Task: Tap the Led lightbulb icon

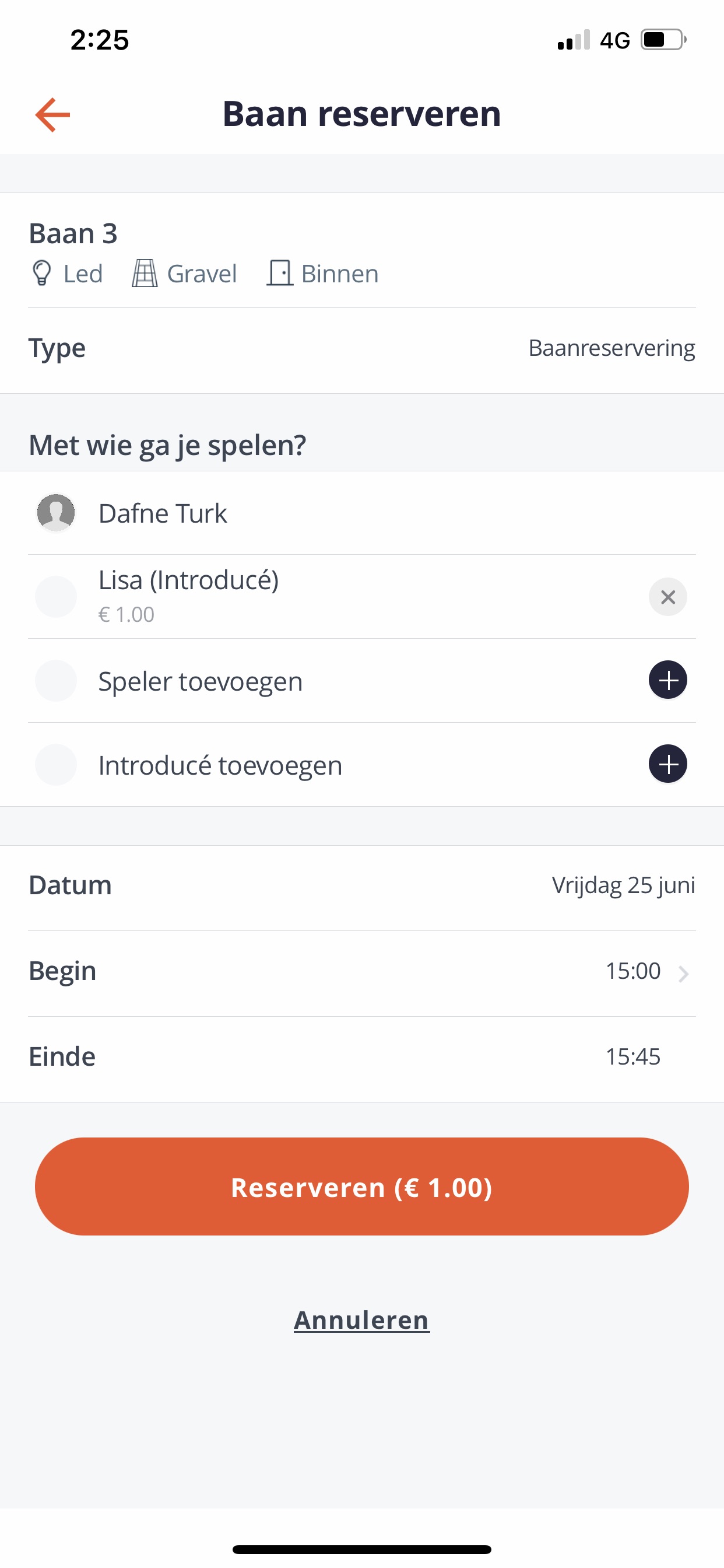Action: 41,274
